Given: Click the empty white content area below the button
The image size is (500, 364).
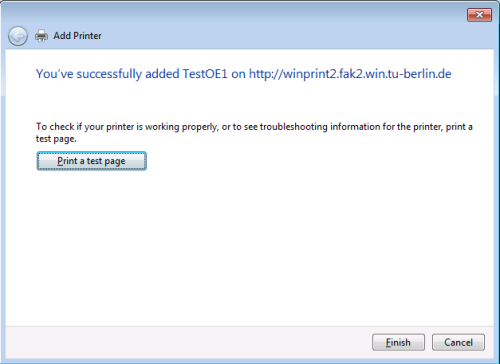Looking at the screenshot, I should pos(249,247).
